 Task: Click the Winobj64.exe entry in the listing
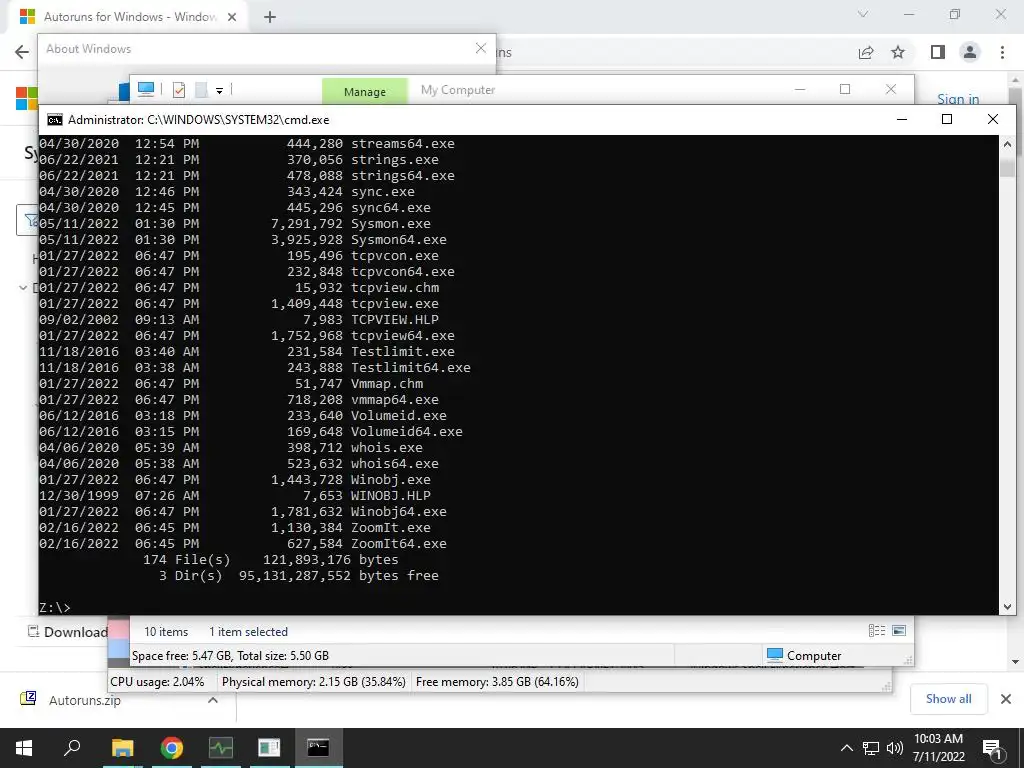click(398, 511)
